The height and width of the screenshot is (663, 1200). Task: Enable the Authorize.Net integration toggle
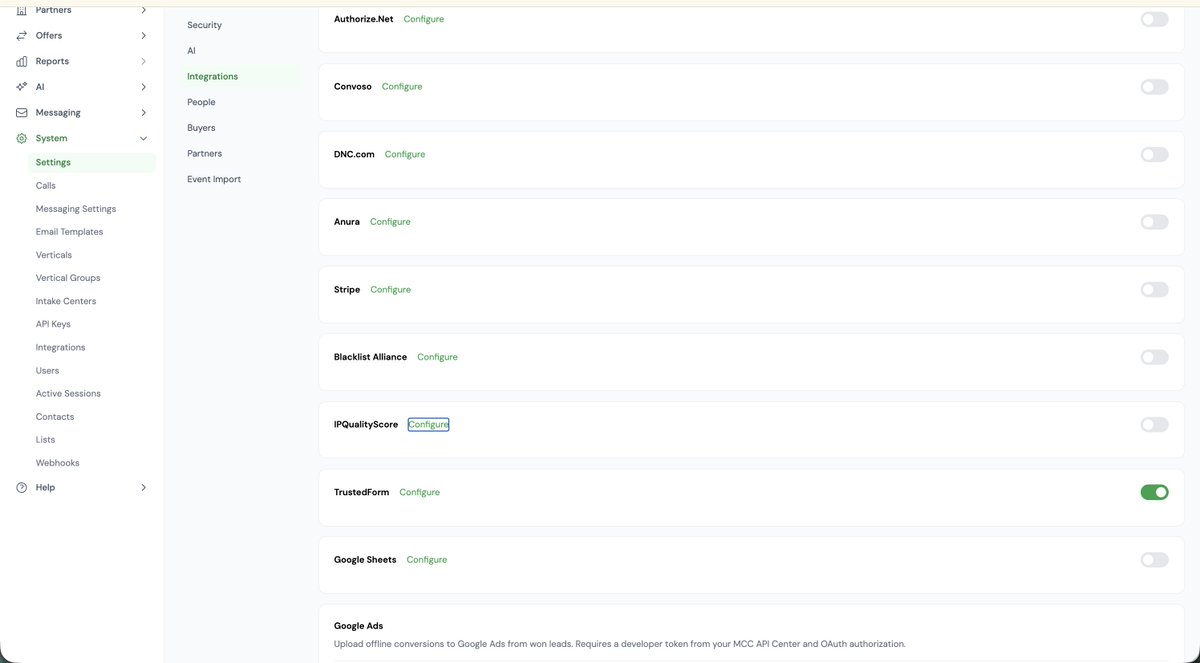(x=1154, y=19)
